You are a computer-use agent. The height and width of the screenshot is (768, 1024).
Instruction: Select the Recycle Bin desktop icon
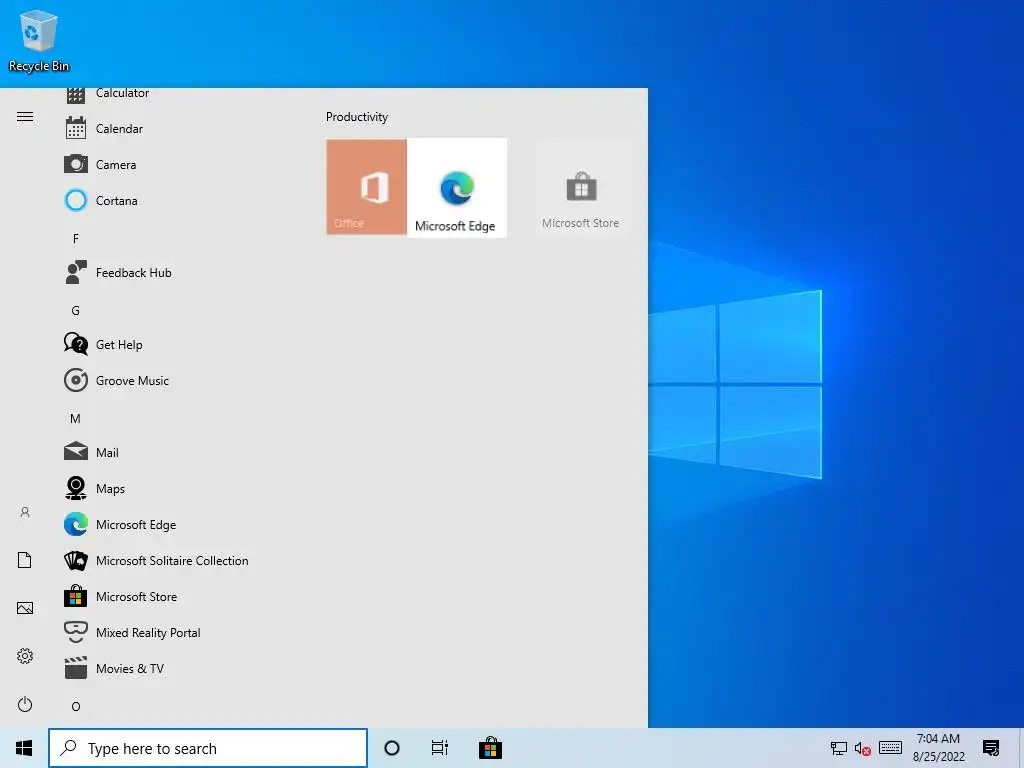click(x=39, y=40)
